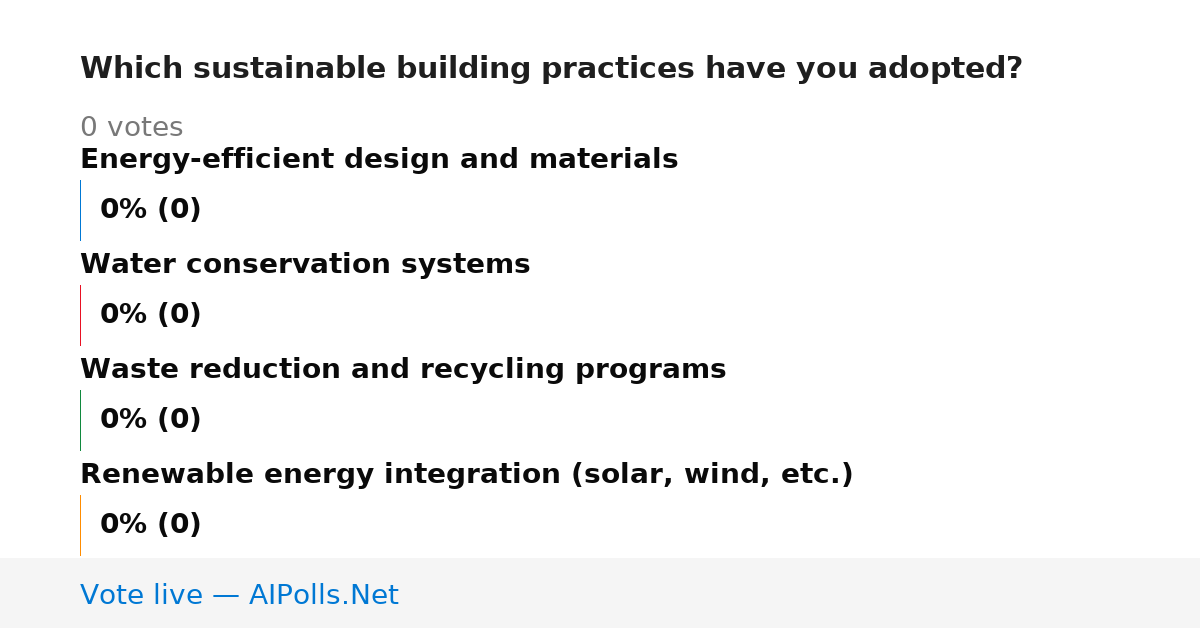Click 0% (0) result under Water conservation
1200x628 pixels.
[x=151, y=315]
